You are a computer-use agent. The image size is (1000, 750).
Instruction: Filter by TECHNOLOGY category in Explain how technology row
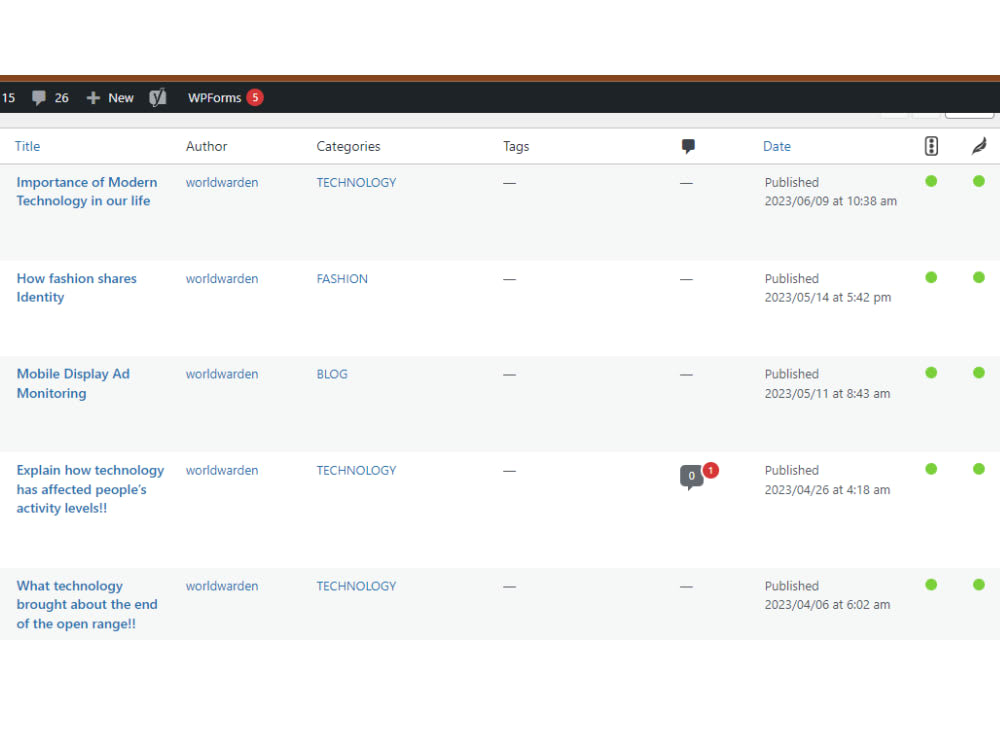(x=357, y=470)
